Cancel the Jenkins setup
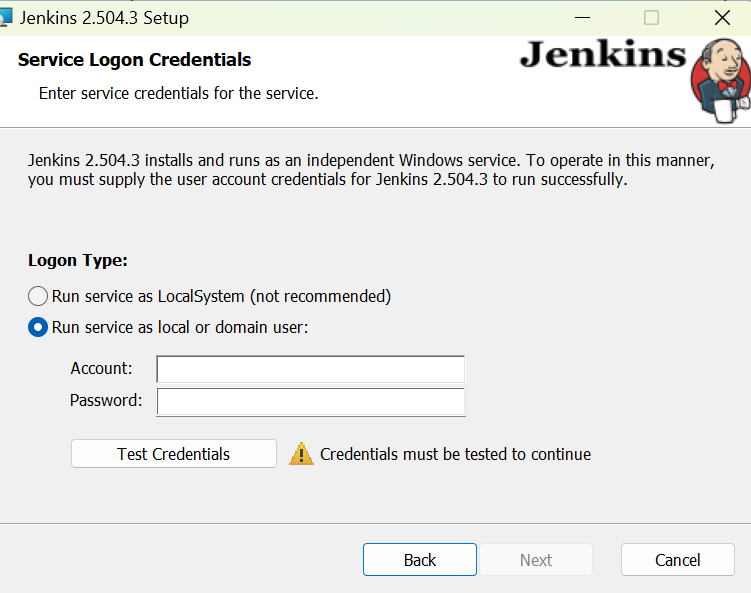This screenshot has width=751, height=593. point(678,559)
